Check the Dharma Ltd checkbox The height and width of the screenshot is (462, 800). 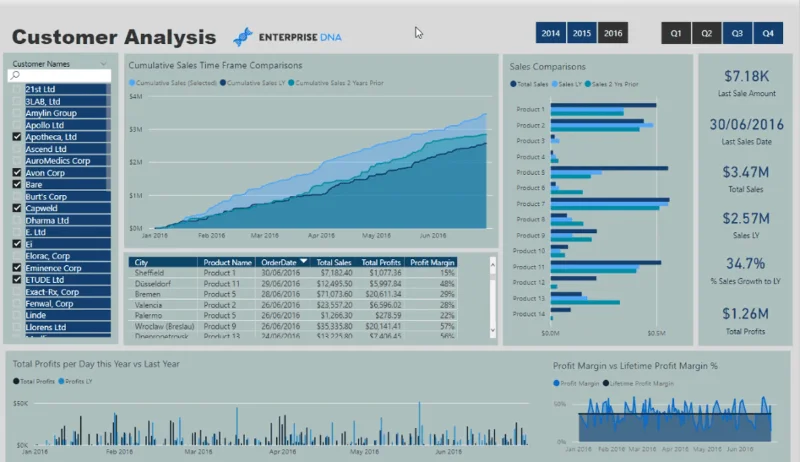tap(17, 220)
